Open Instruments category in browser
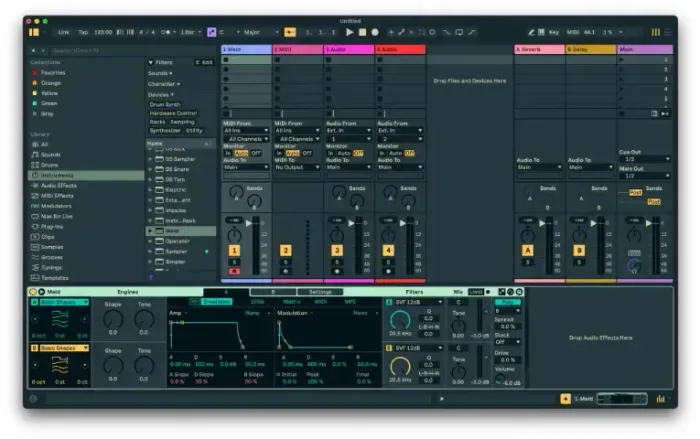 [86, 176]
